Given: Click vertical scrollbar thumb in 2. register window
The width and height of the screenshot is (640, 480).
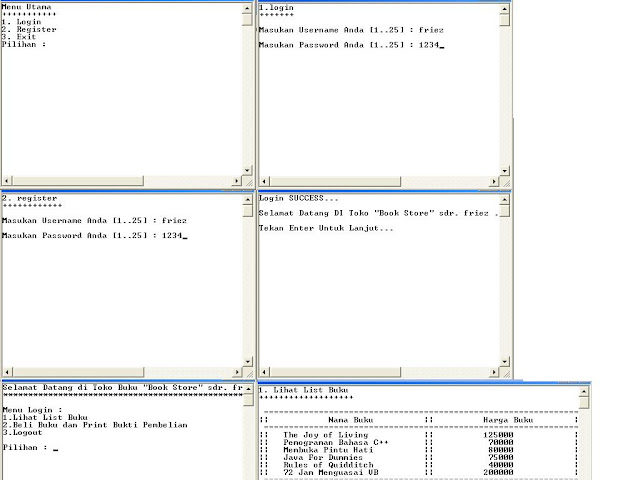Looking at the screenshot, I should pos(248,211).
